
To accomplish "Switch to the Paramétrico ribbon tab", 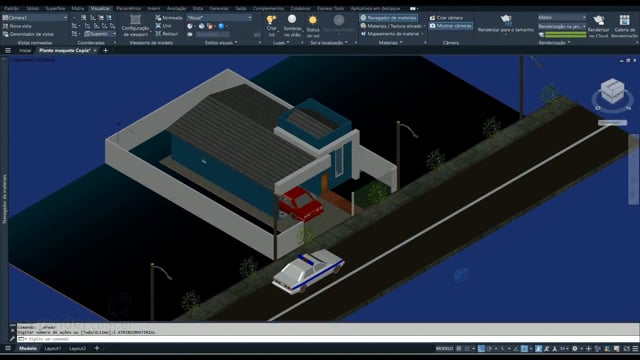I will tap(128, 8).
